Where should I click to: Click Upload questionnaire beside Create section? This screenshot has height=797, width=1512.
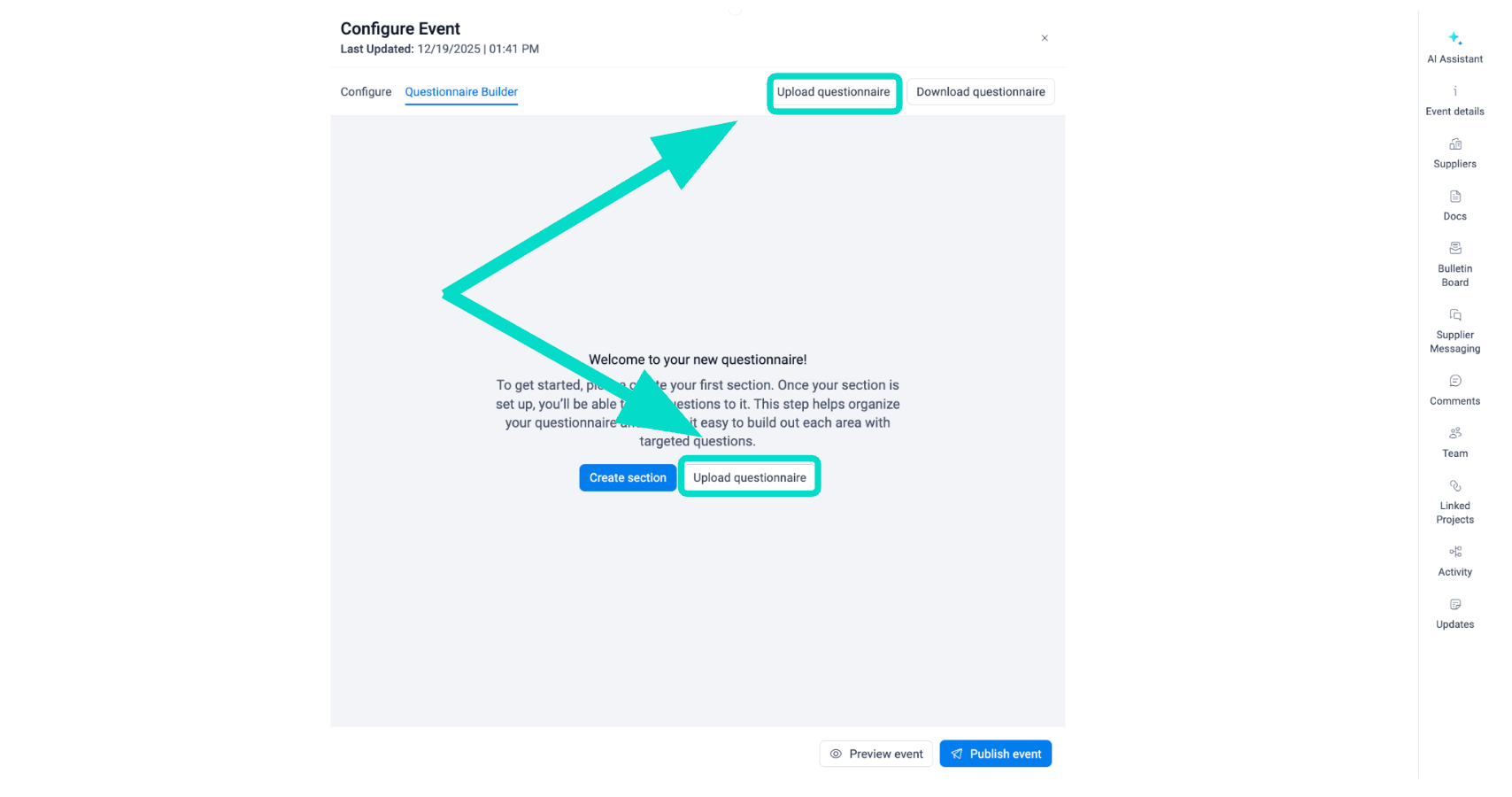click(x=749, y=478)
